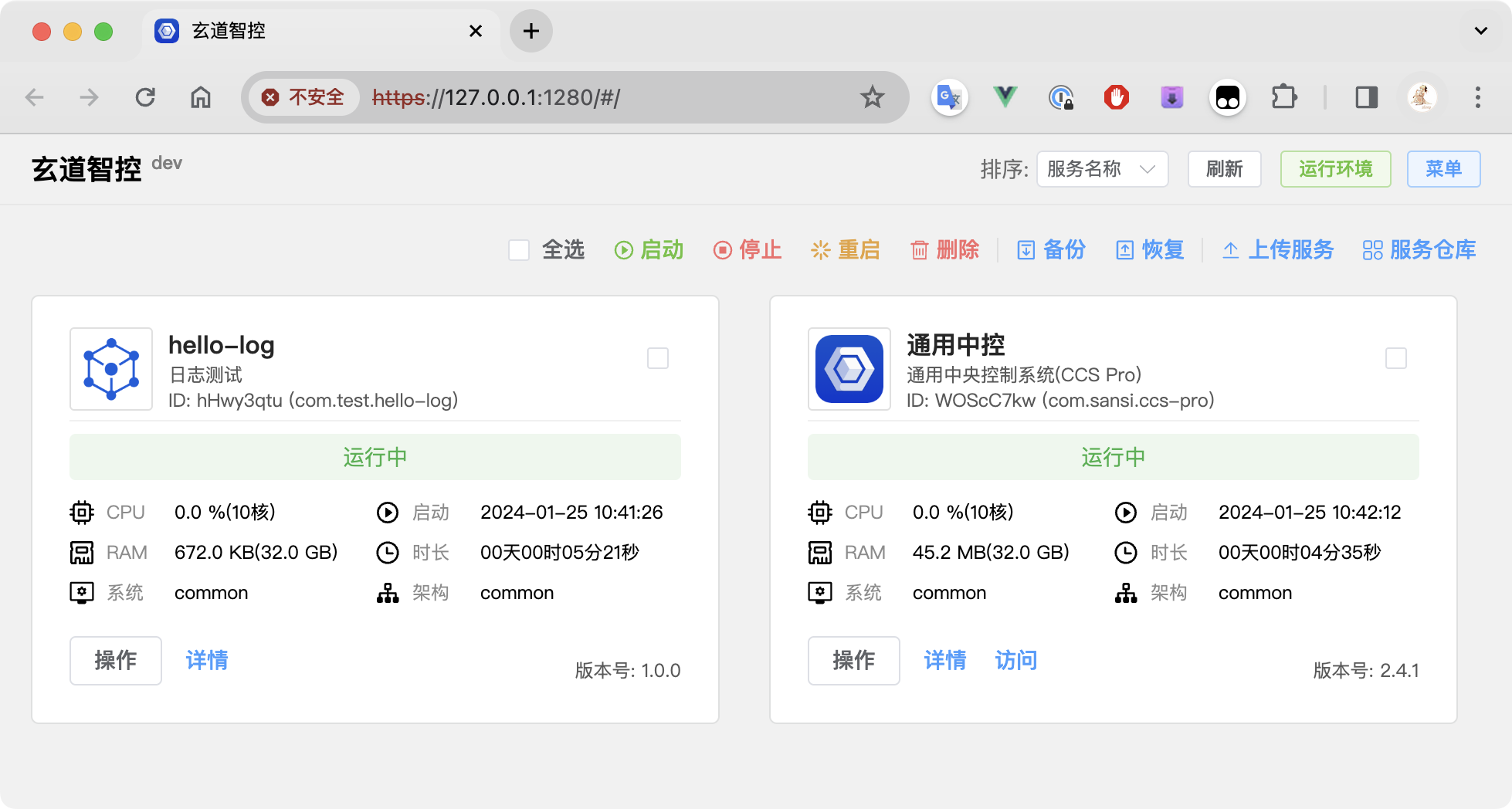Click the hello-log service cube icon
The width and height of the screenshot is (1512, 809).
point(111,369)
